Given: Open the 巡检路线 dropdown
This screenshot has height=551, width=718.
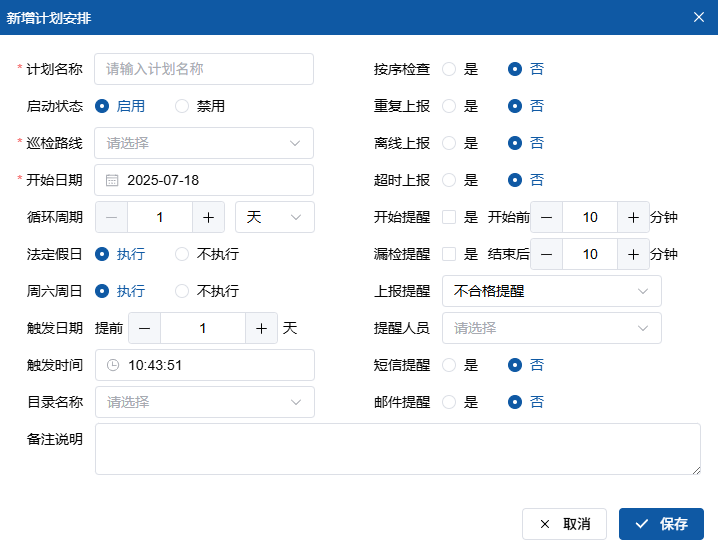Looking at the screenshot, I should 204,143.
